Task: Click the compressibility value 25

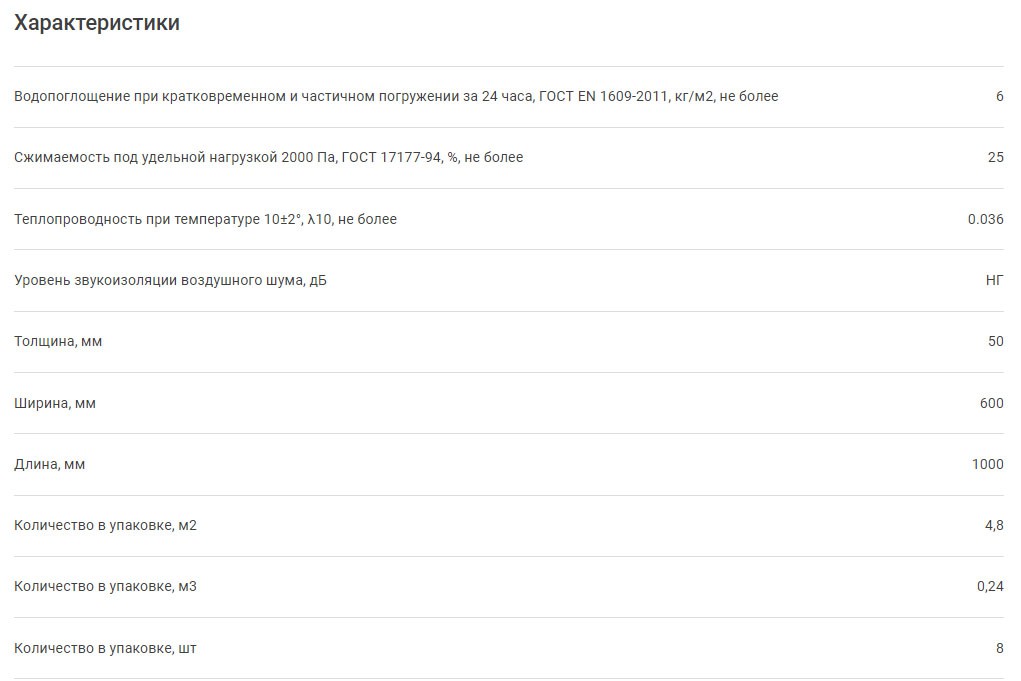Action: (995, 158)
